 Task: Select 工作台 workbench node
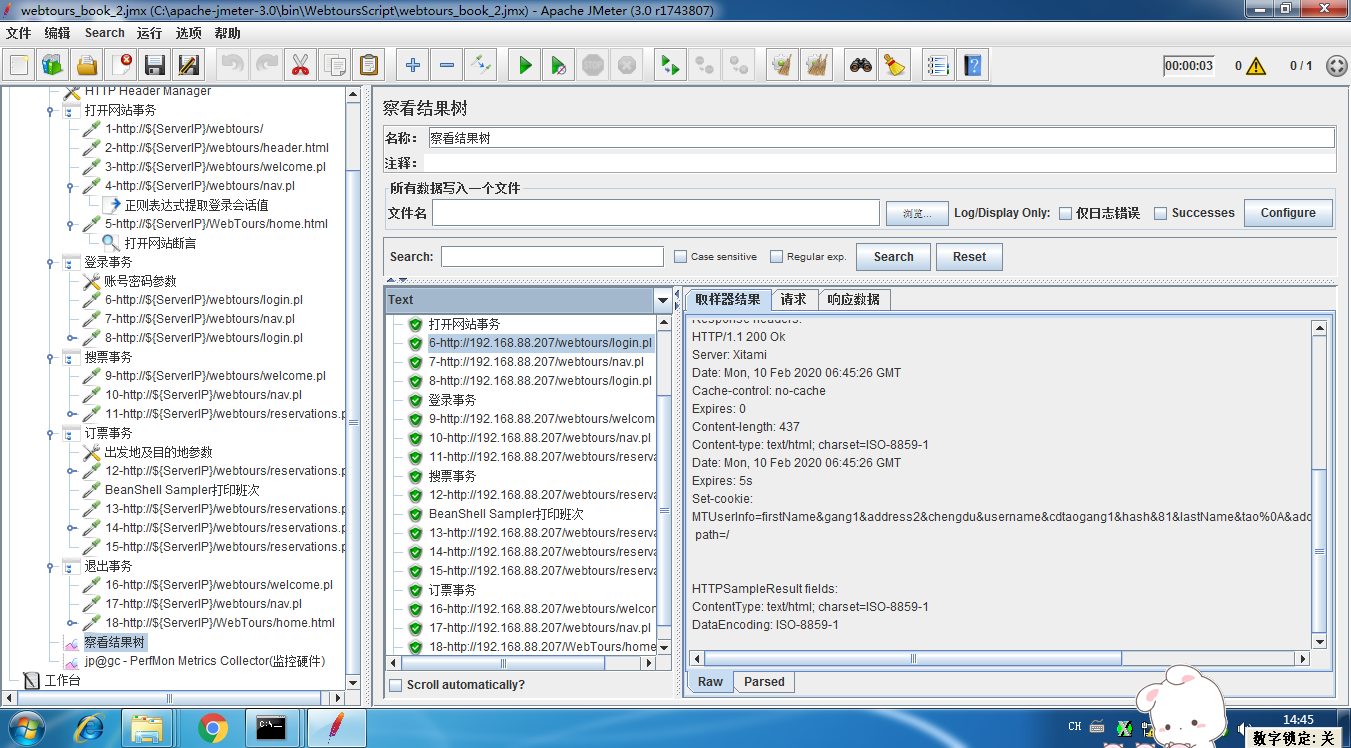click(x=62, y=680)
